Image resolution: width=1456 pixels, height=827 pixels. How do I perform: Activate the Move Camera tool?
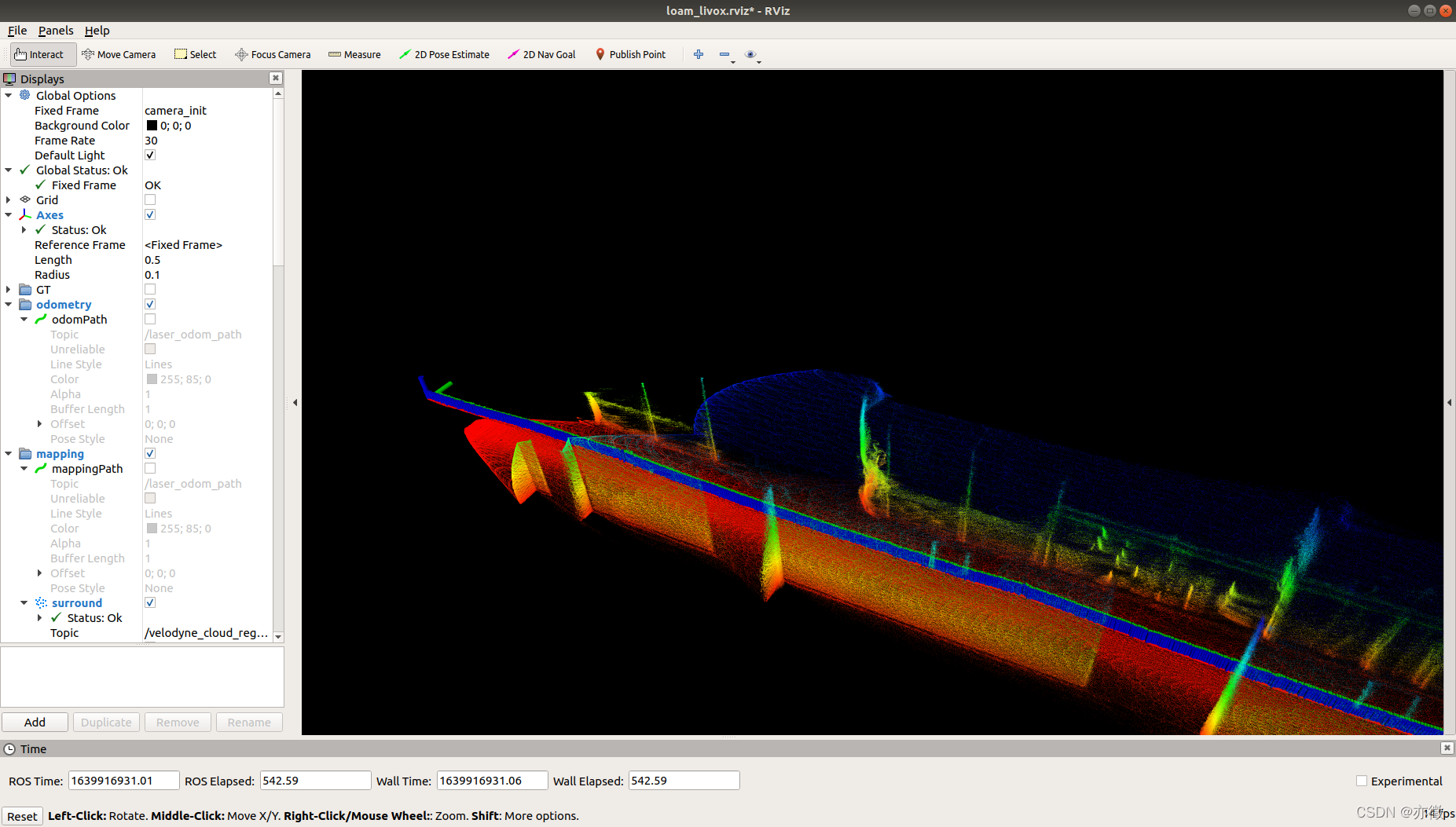tap(119, 54)
